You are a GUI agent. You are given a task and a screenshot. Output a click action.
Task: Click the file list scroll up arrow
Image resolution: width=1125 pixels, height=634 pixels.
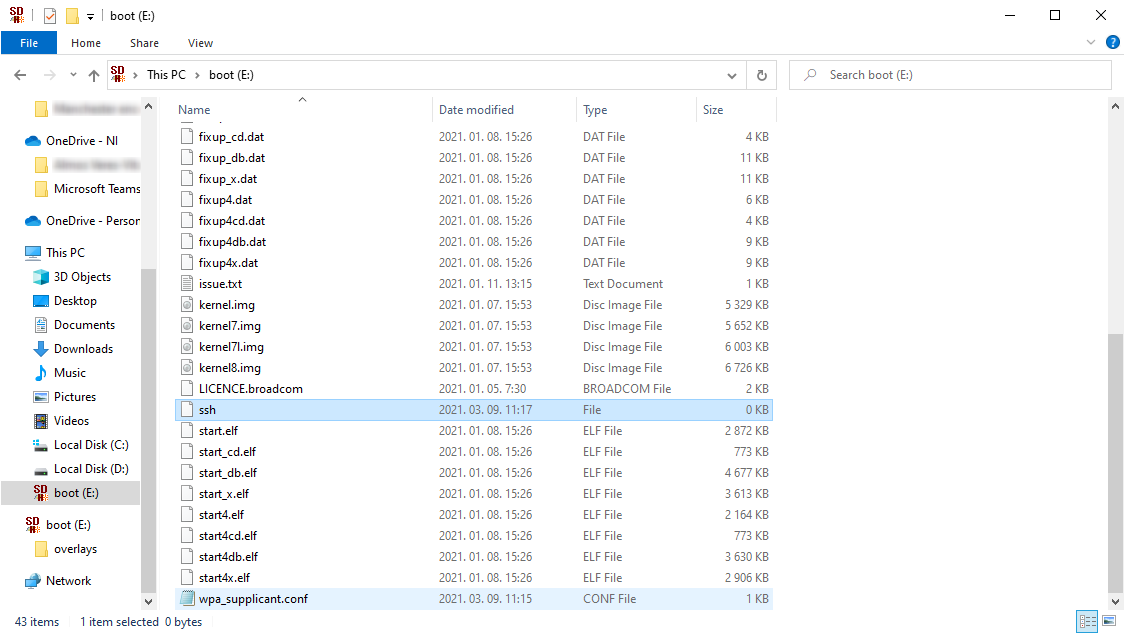click(x=1115, y=106)
